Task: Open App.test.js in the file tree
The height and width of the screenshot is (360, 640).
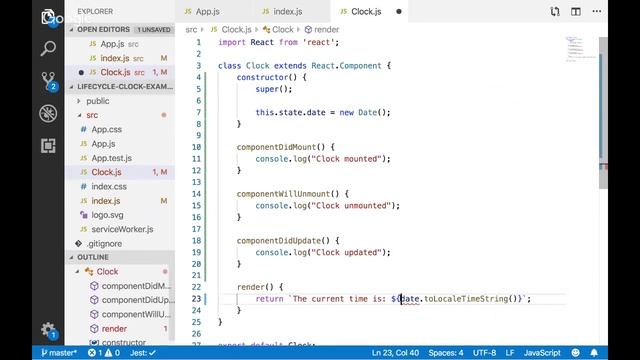Action: [x=111, y=158]
